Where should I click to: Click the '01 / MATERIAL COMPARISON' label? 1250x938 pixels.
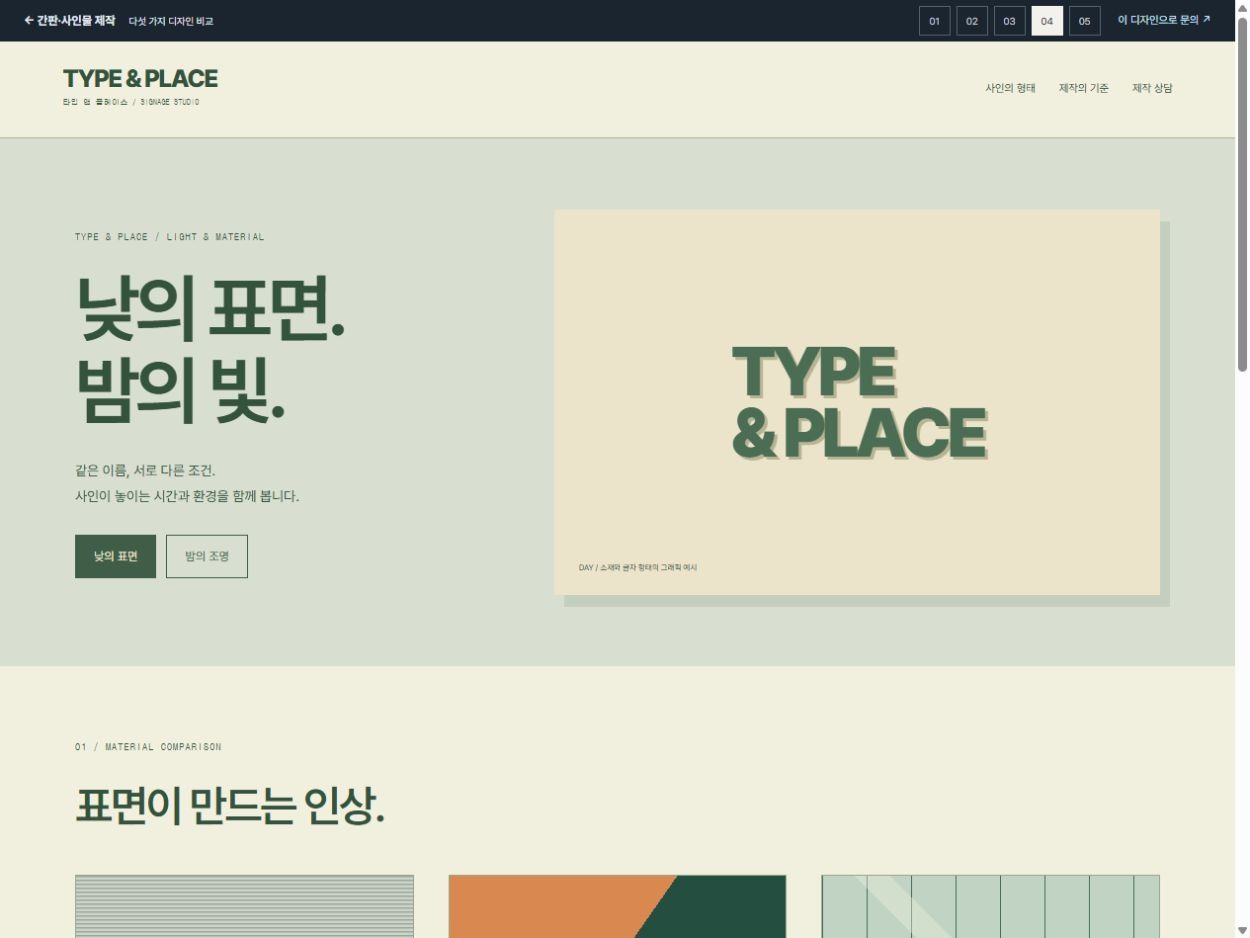148,747
